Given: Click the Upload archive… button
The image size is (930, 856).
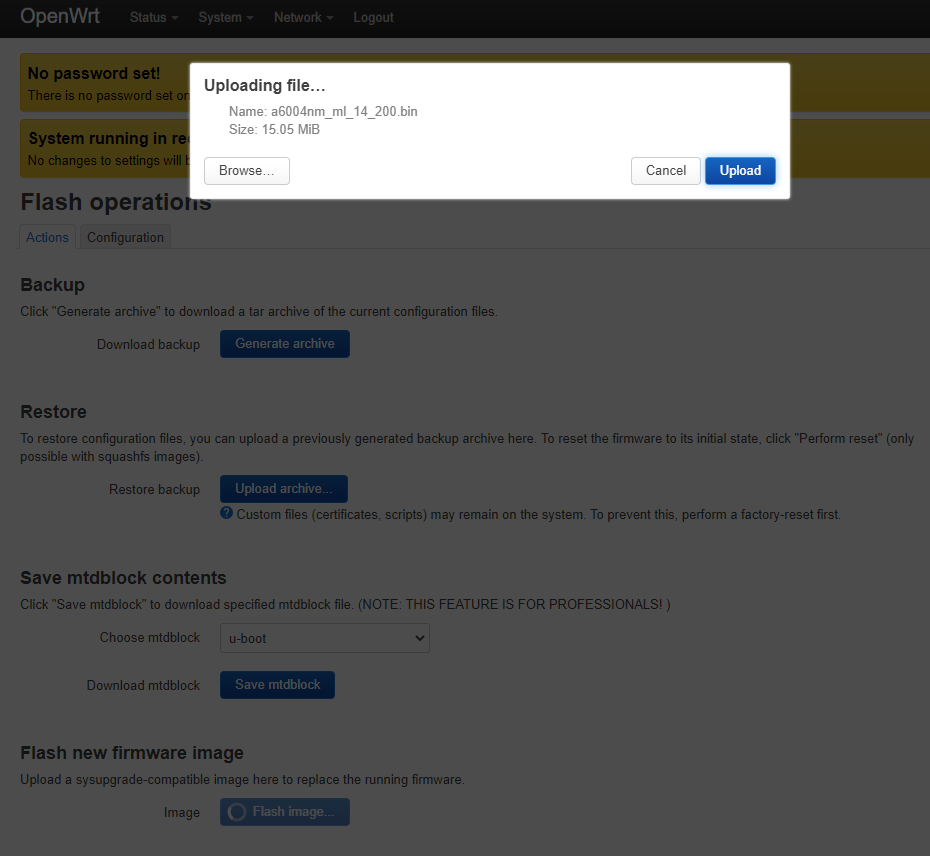Looking at the screenshot, I should click(284, 489).
